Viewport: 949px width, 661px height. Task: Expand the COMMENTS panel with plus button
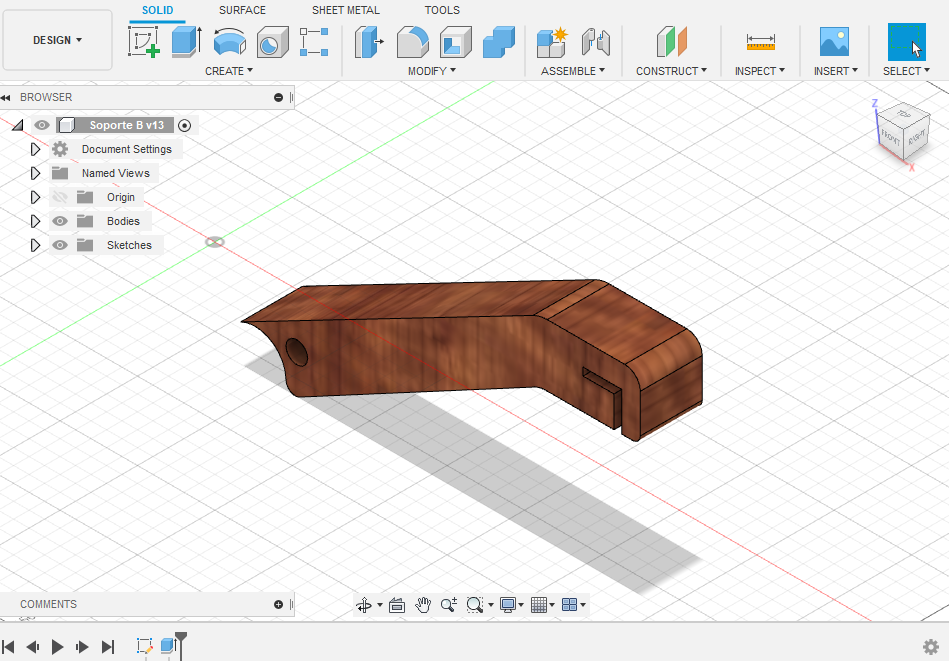click(278, 604)
